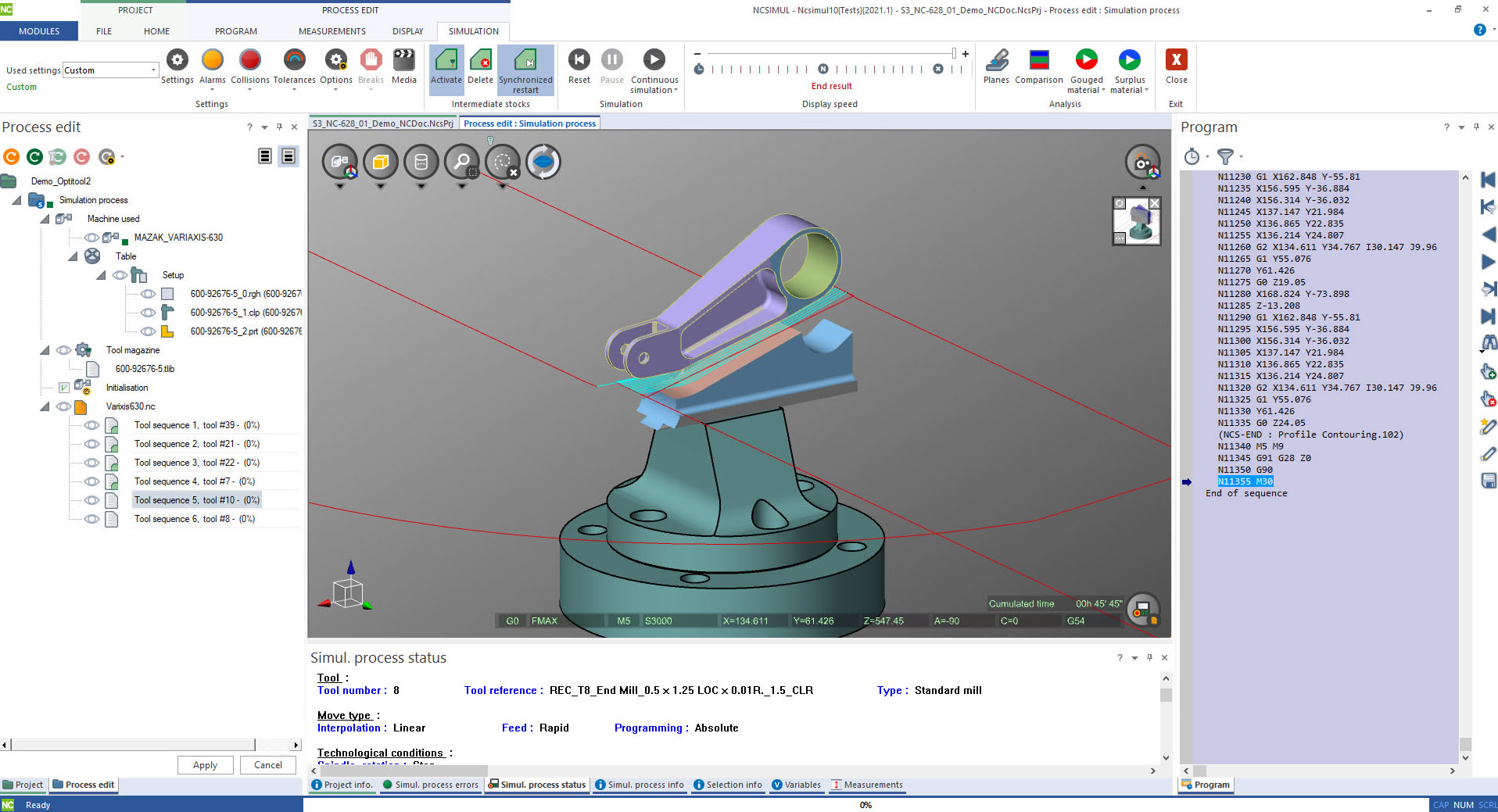Click the Apply button
This screenshot has height=812, width=1498.
(205, 765)
